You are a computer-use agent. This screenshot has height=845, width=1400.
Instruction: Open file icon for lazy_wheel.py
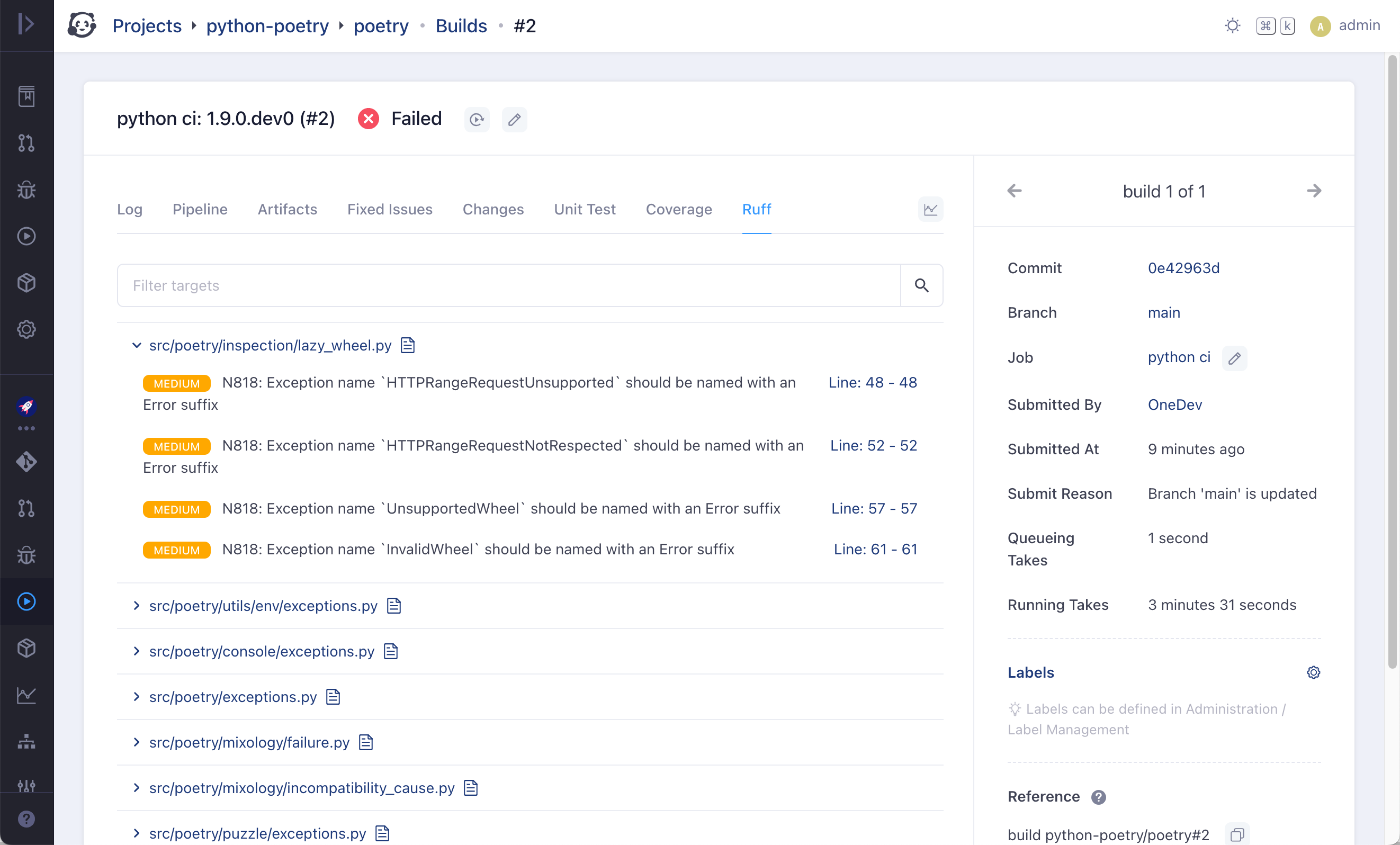pyautogui.click(x=407, y=346)
